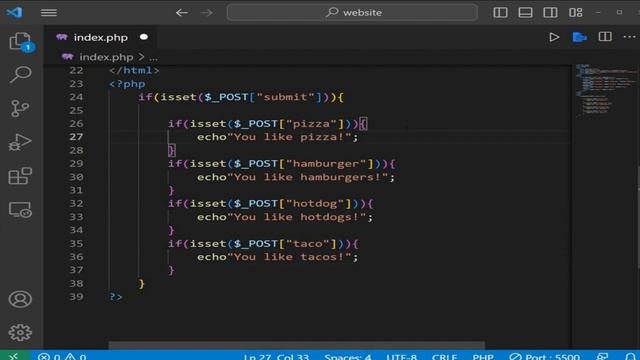Open Customize Layout options
The image size is (640, 360).
click(576, 13)
